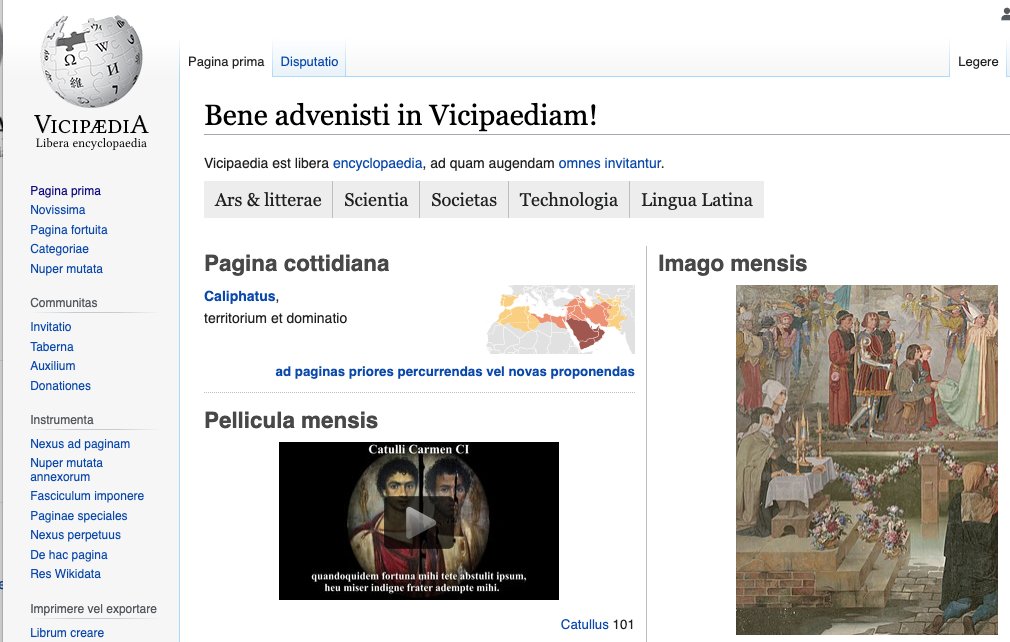Image resolution: width=1010 pixels, height=642 pixels.
Task: Play the Catulli Carmen CI video
Action: click(419, 520)
